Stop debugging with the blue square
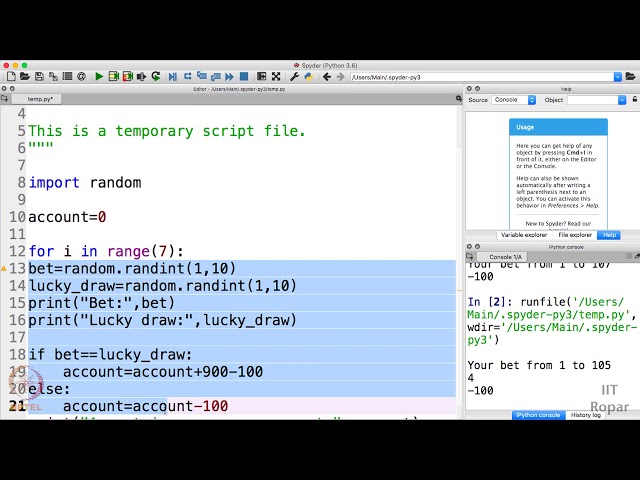Viewport: 640px width, 480px height. coord(244,76)
